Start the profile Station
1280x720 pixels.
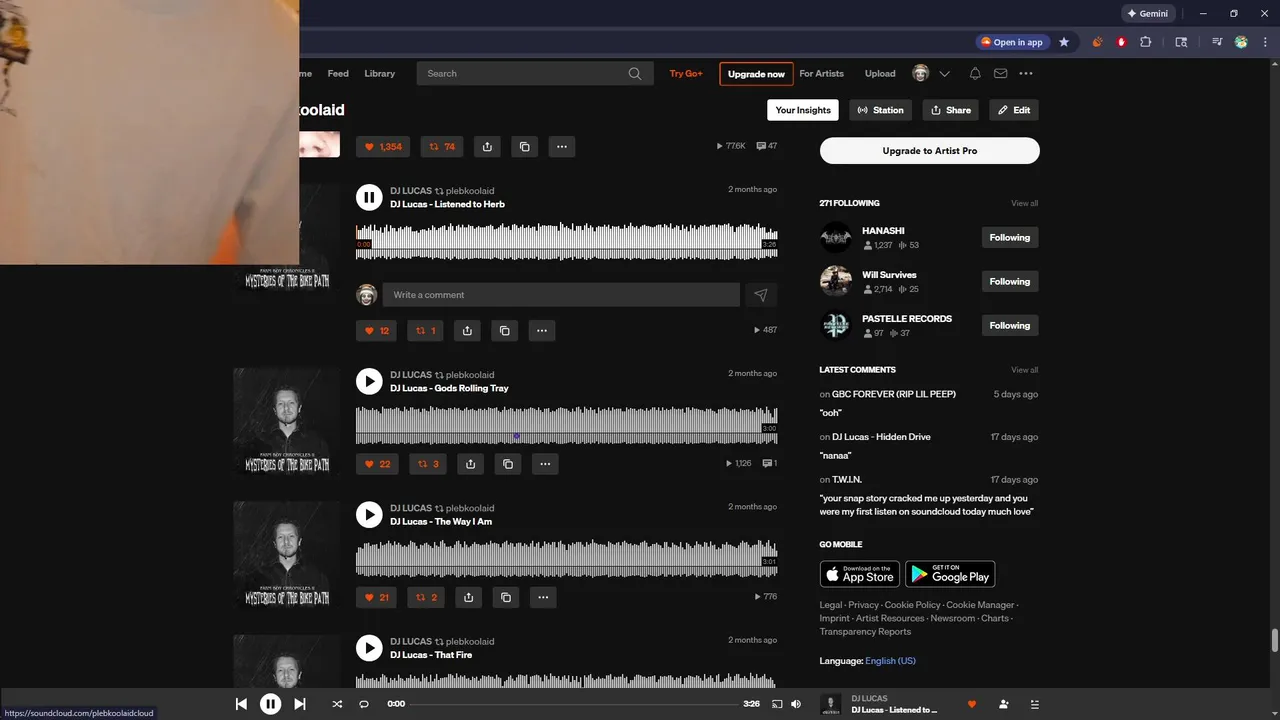click(880, 110)
